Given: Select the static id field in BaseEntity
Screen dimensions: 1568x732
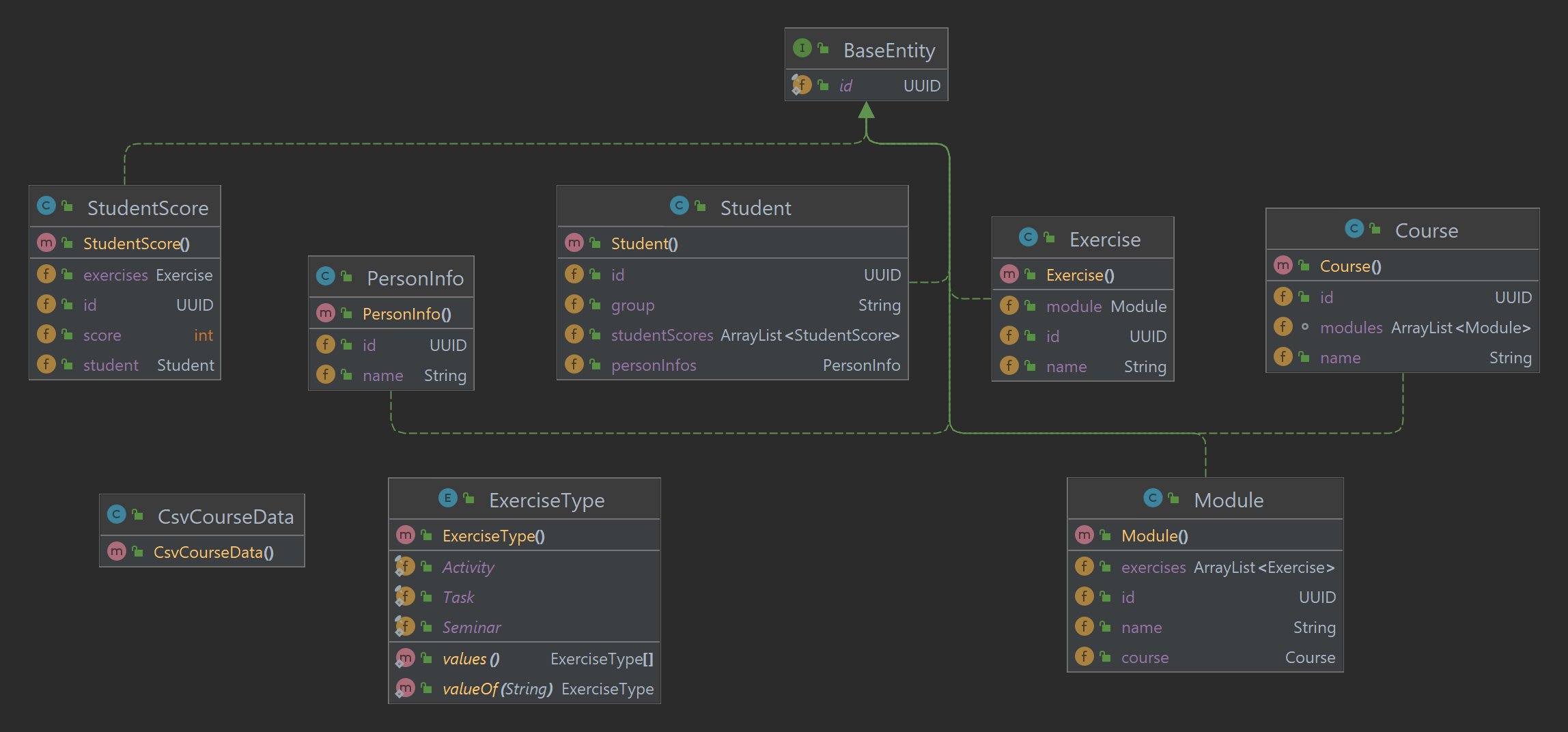Looking at the screenshot, I should (846, 85).
